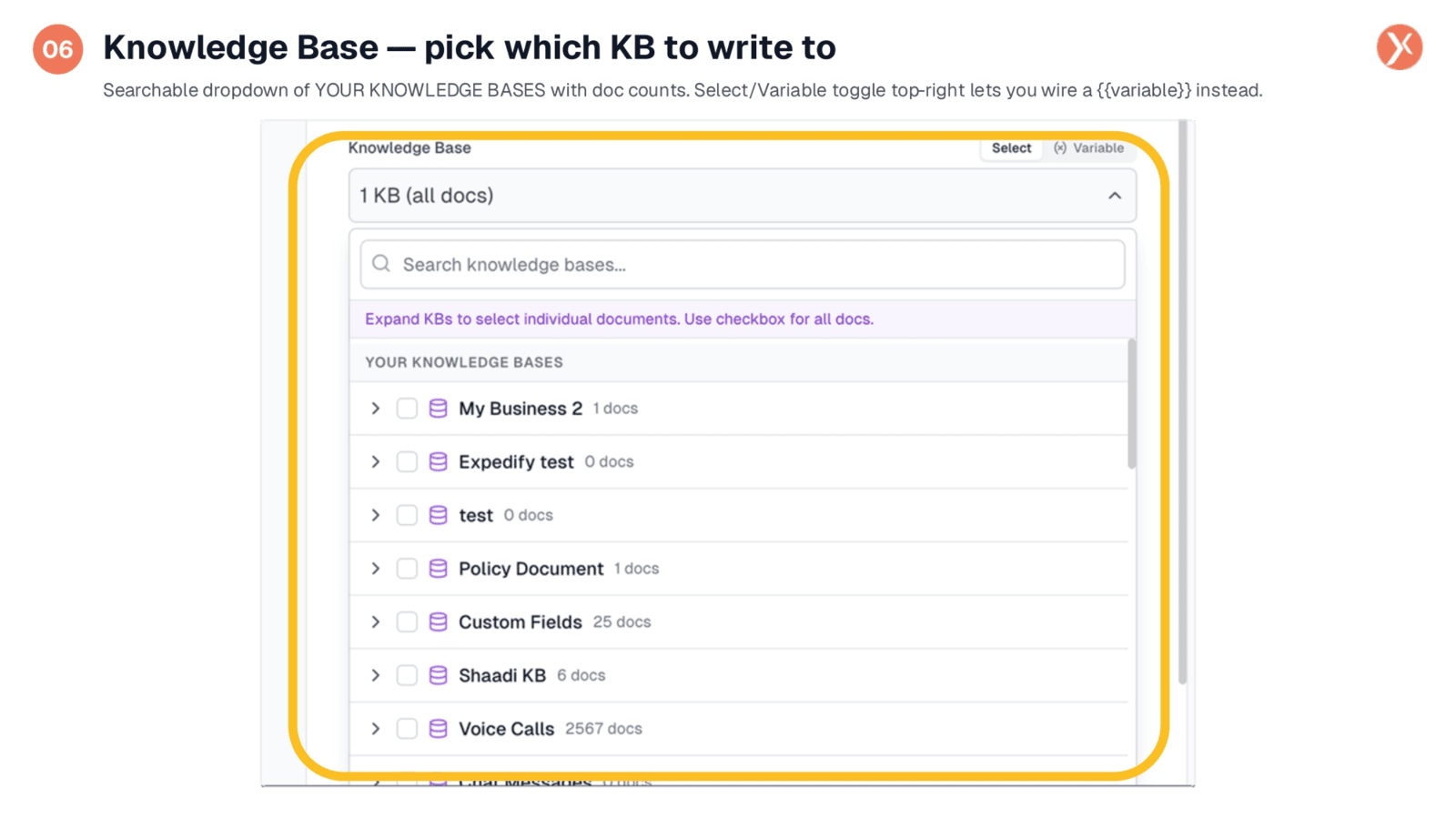Screen dimensions: 1456x819
Task: Check the Expedify test checkbox
Action: tap(407, 462)
